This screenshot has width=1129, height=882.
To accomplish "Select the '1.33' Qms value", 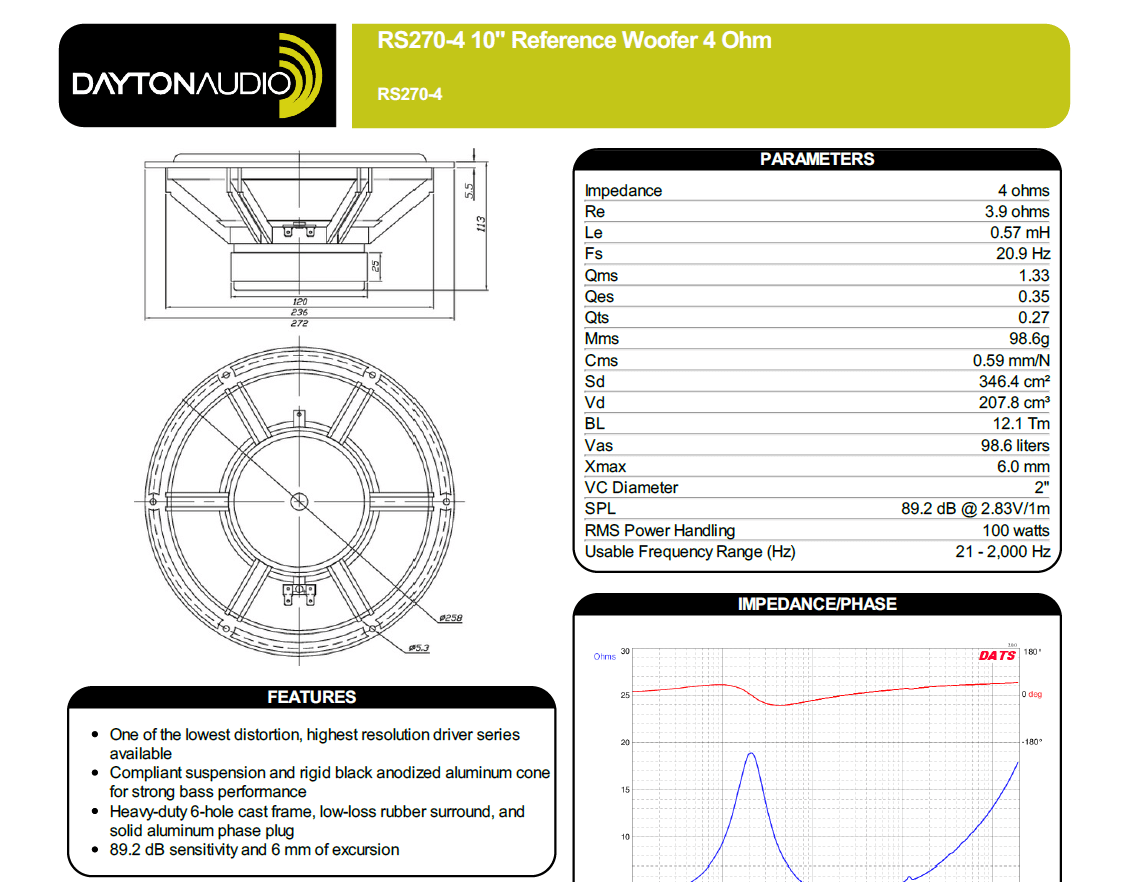I will pos(1033,275).
